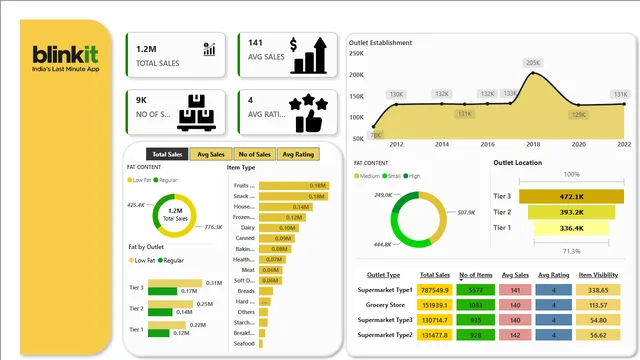Select the Tier 2 funnel bar 393.2K
Screen dimensions: 640x360
coord(571,212)
